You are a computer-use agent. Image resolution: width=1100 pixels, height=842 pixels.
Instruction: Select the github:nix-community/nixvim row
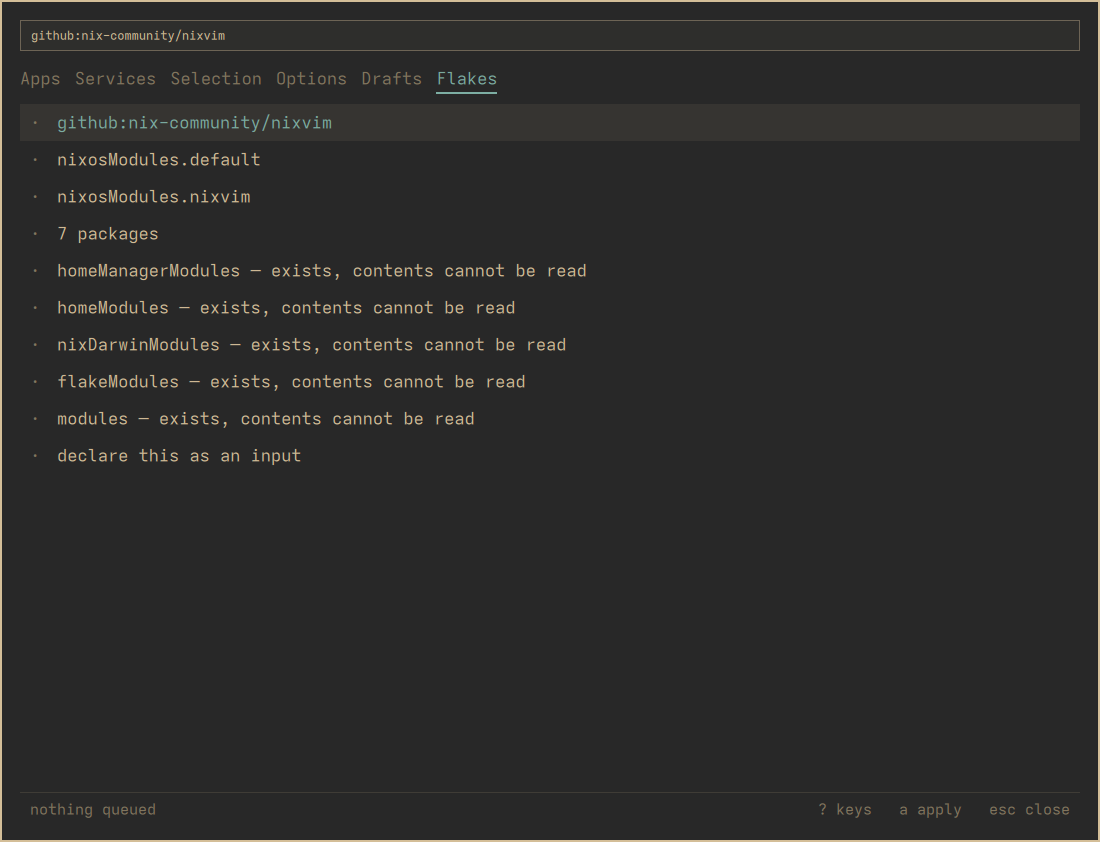(549, 123)
